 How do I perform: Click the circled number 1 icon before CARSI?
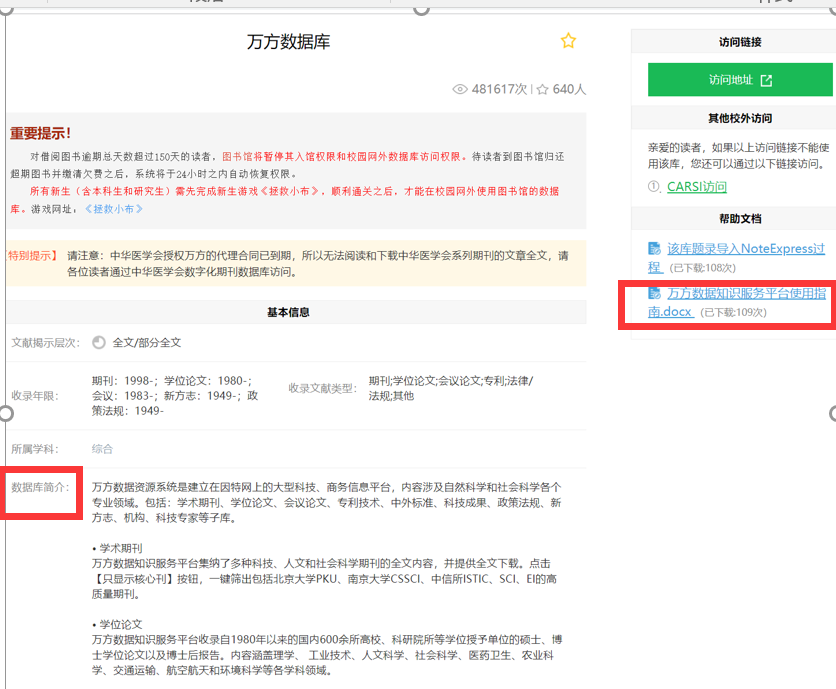point(654,187)
